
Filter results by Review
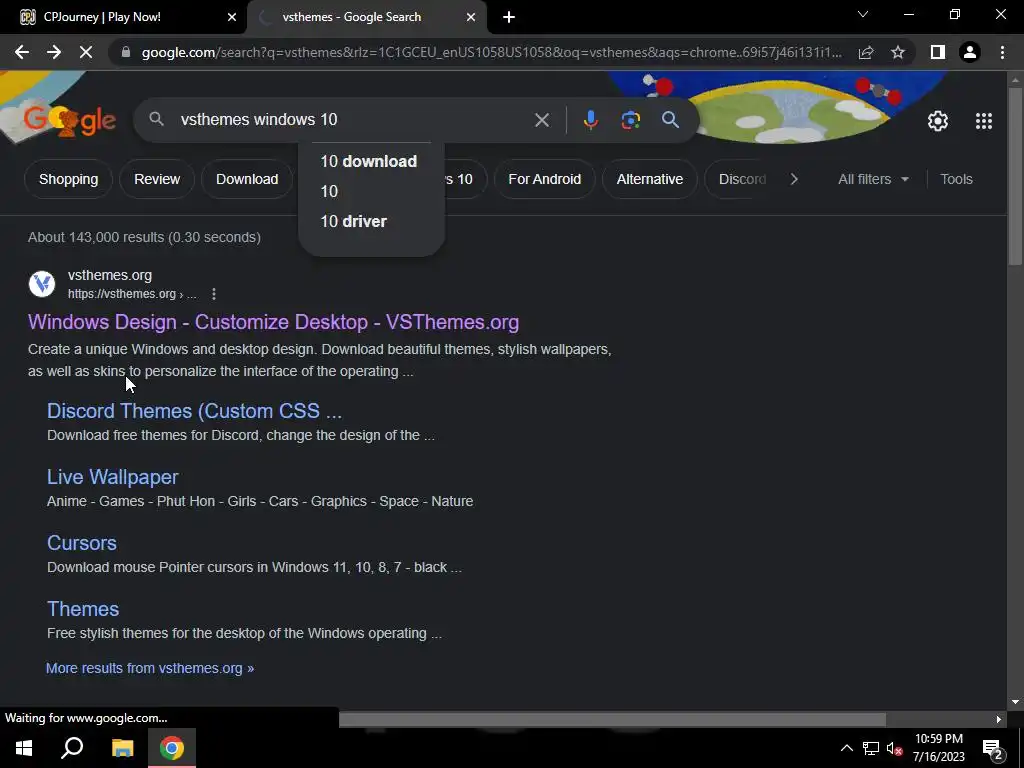click(x=157, y=179)
